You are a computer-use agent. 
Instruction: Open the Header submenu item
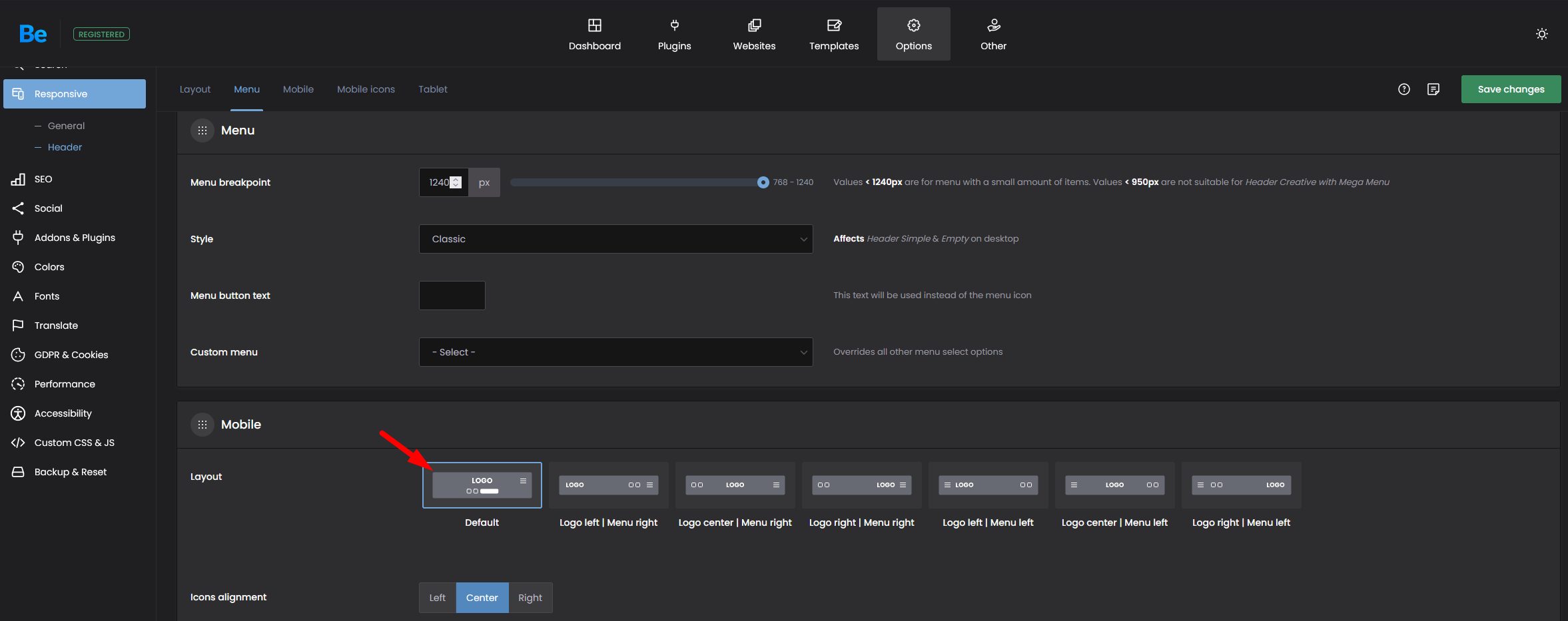click(x=65, y=147)
